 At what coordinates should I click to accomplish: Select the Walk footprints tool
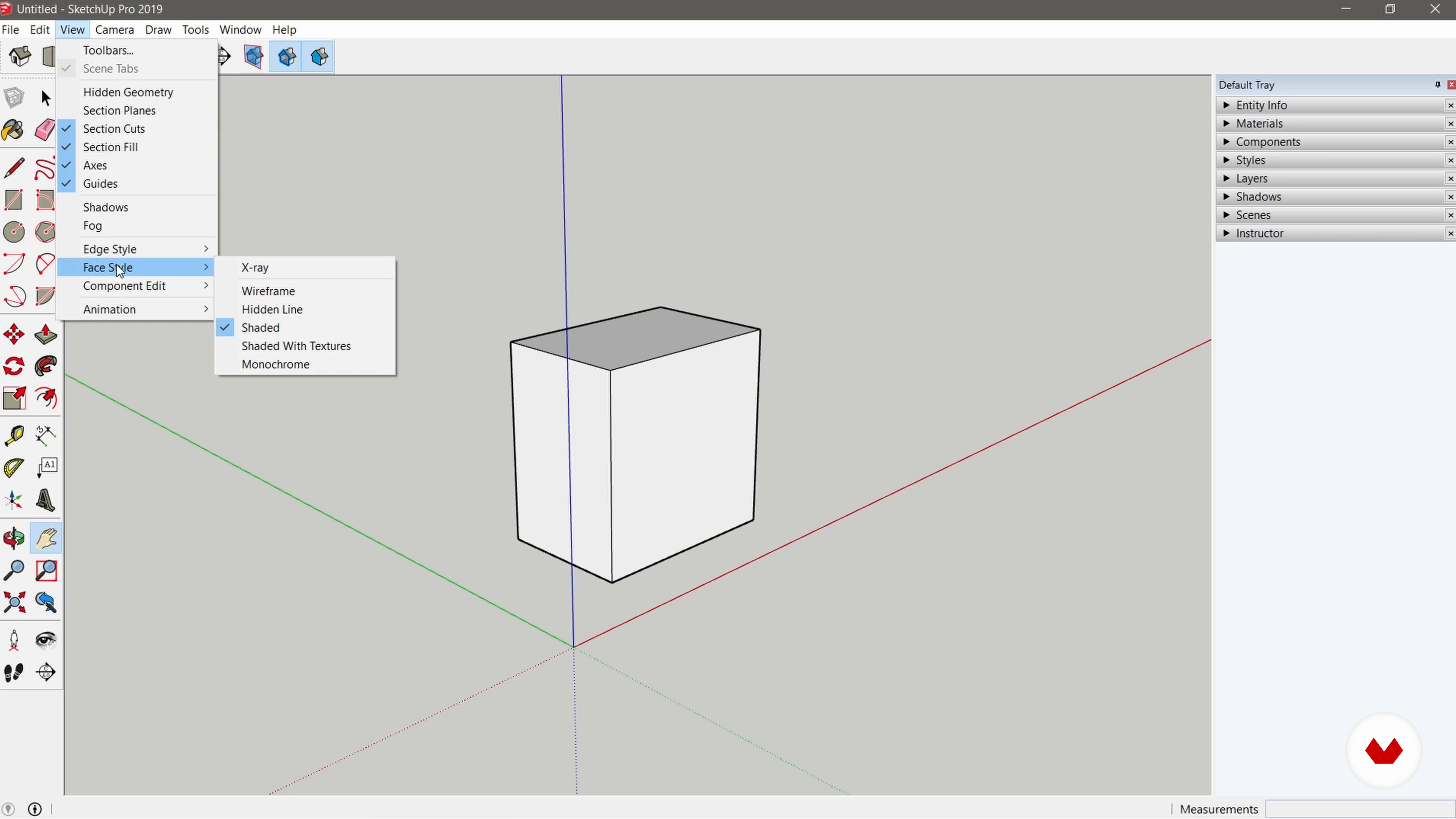(14, 673)
